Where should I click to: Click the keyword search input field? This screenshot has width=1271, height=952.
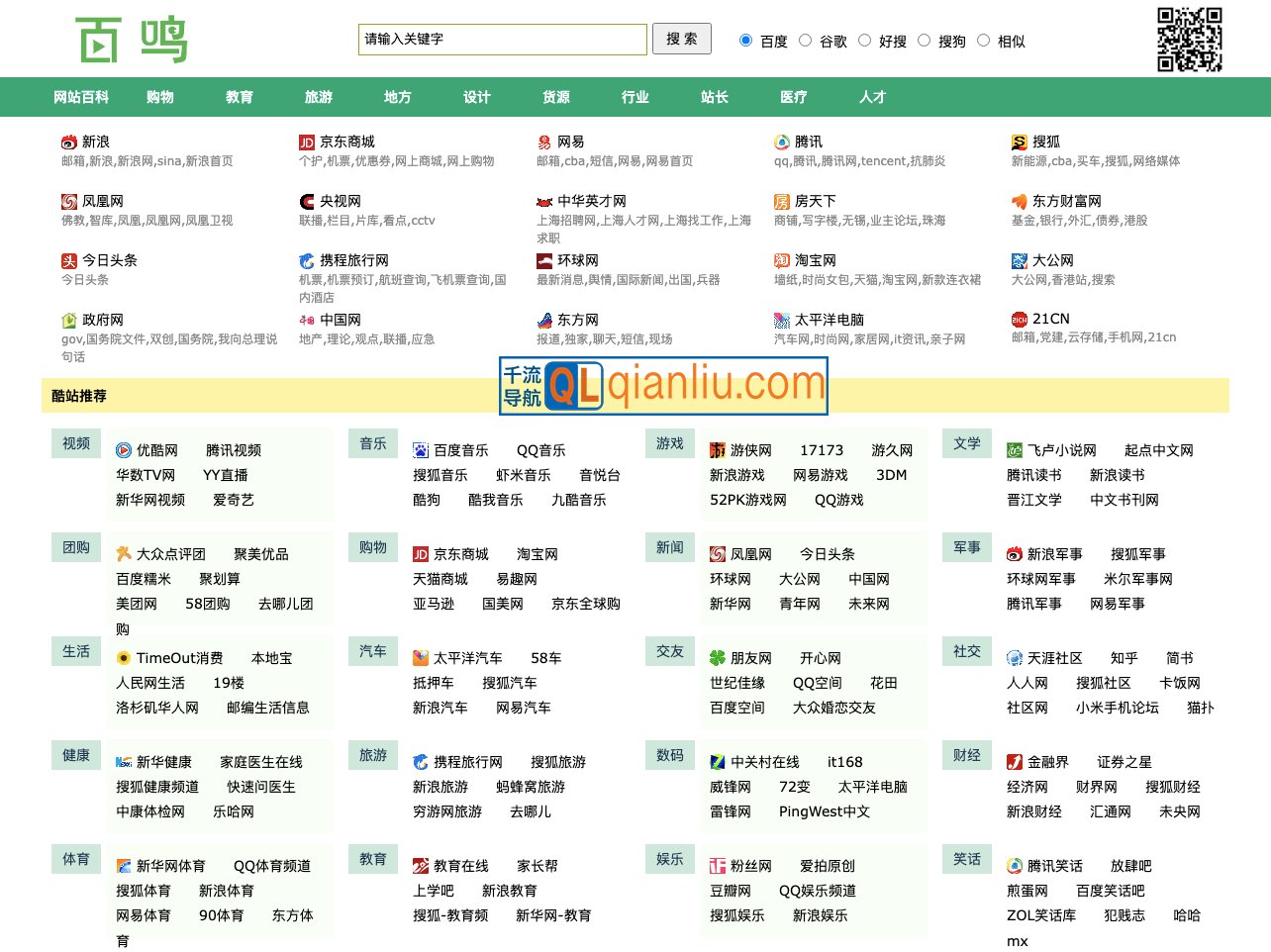(x=502, y=40)
